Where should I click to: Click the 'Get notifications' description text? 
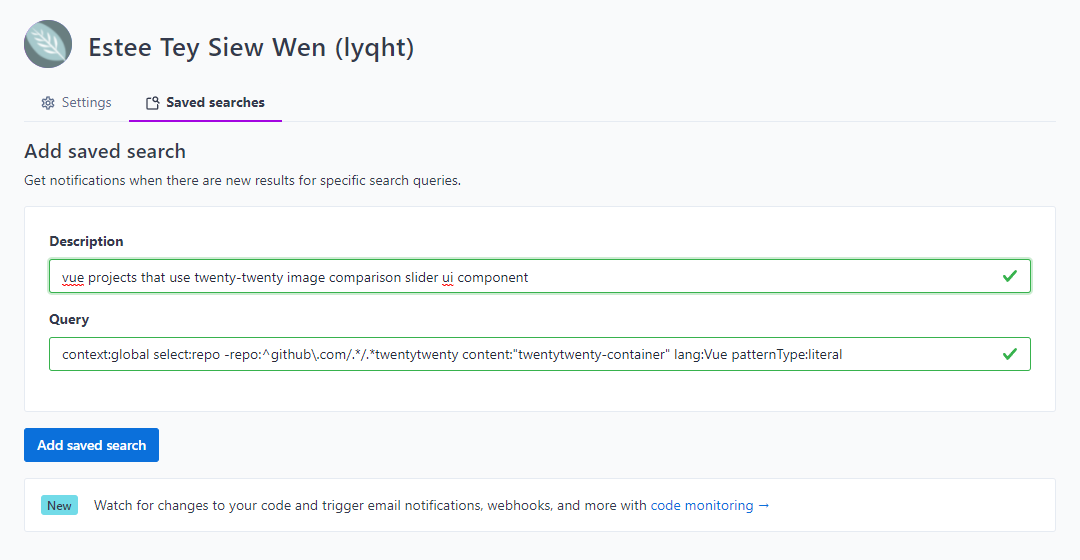click(x=242, y=181)
